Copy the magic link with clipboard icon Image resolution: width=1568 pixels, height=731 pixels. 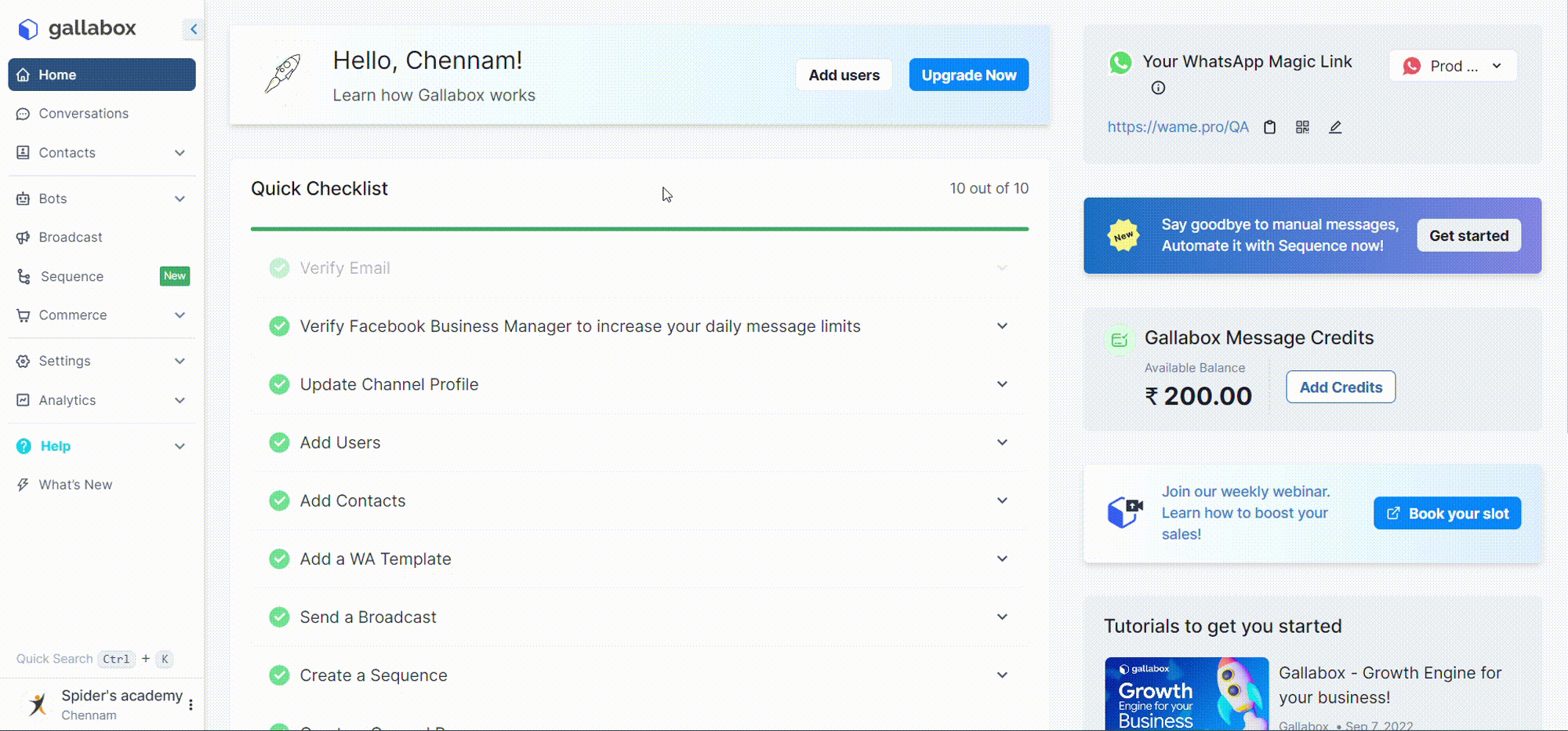[x=1270, y=127]
